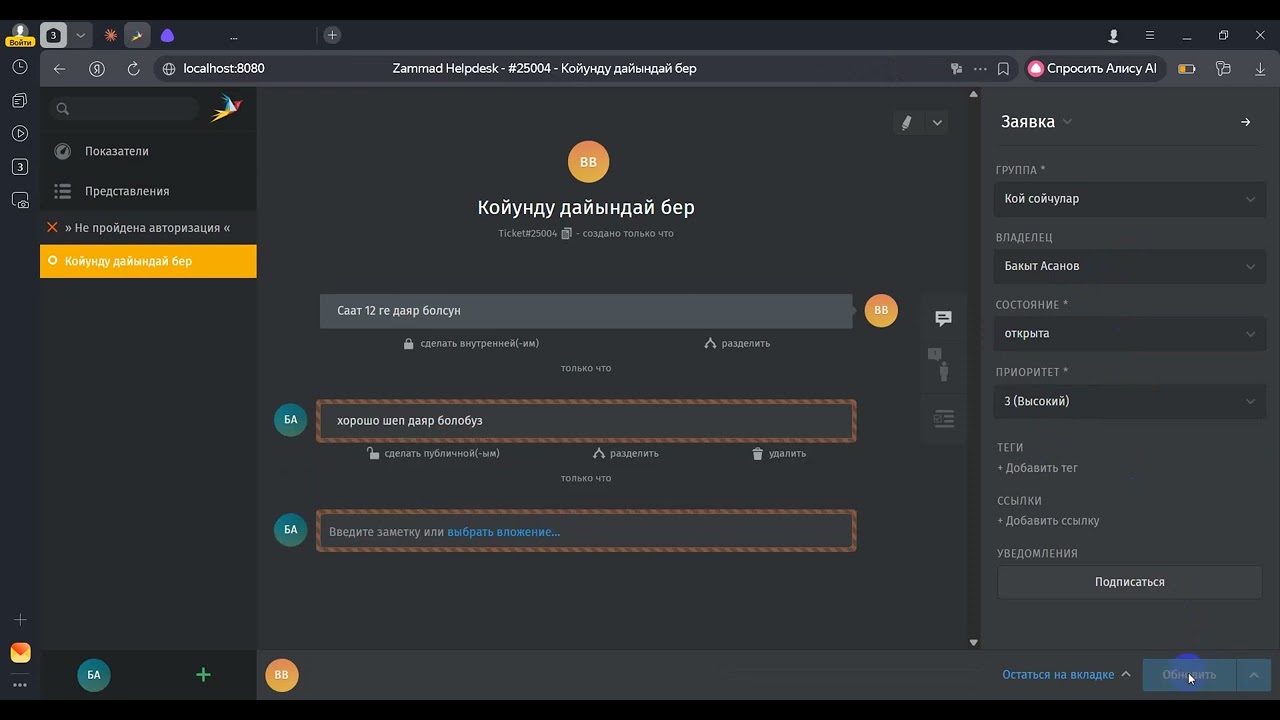Image resolution: width=1280 pixels, height=720 pixels.
Task: Open the "Не пройдена авторизация" sidebar tab
Action: [x=148, y=228]
